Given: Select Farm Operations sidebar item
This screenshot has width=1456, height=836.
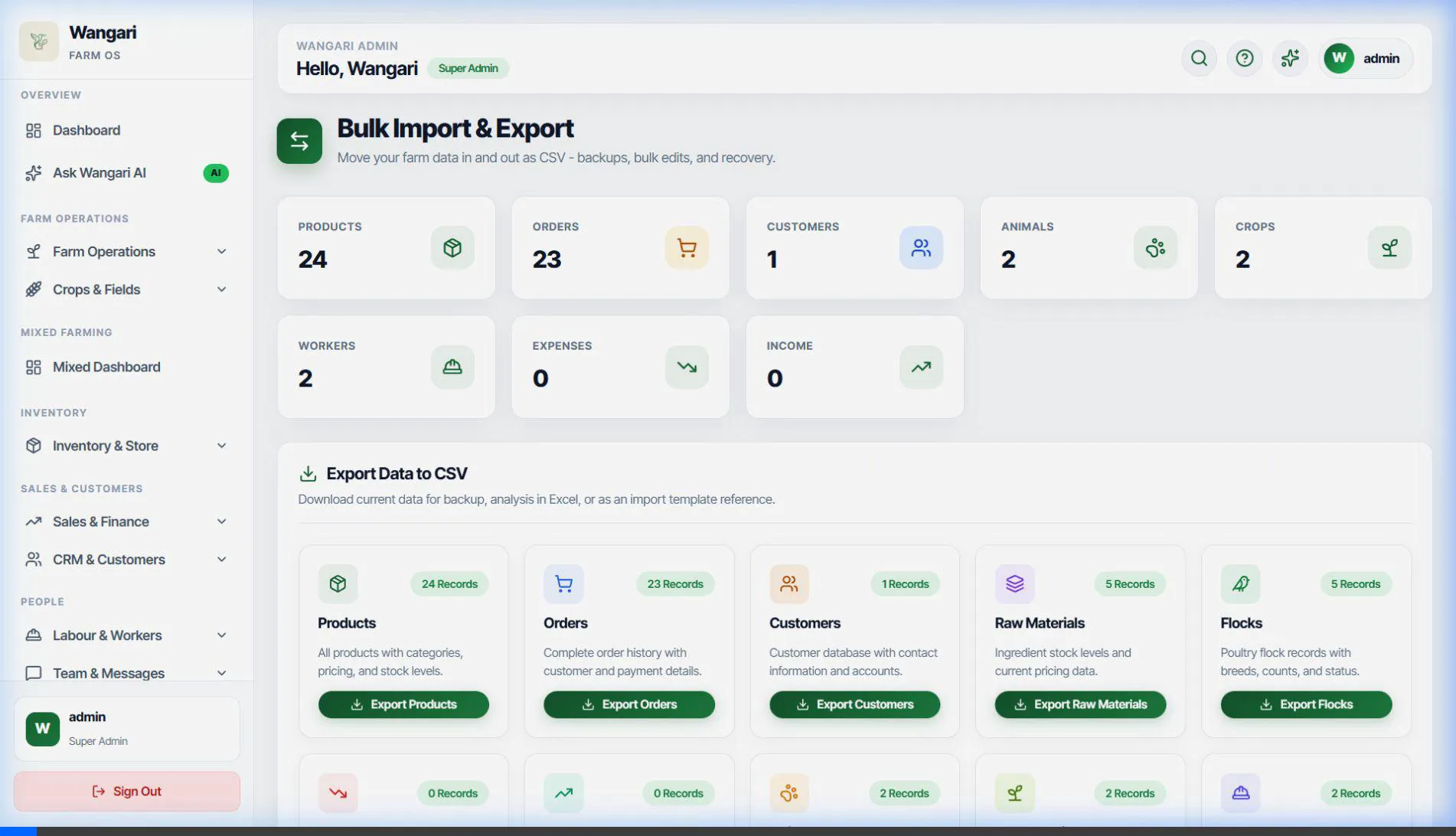Looking at the screenshot, I should click(126, 252).
